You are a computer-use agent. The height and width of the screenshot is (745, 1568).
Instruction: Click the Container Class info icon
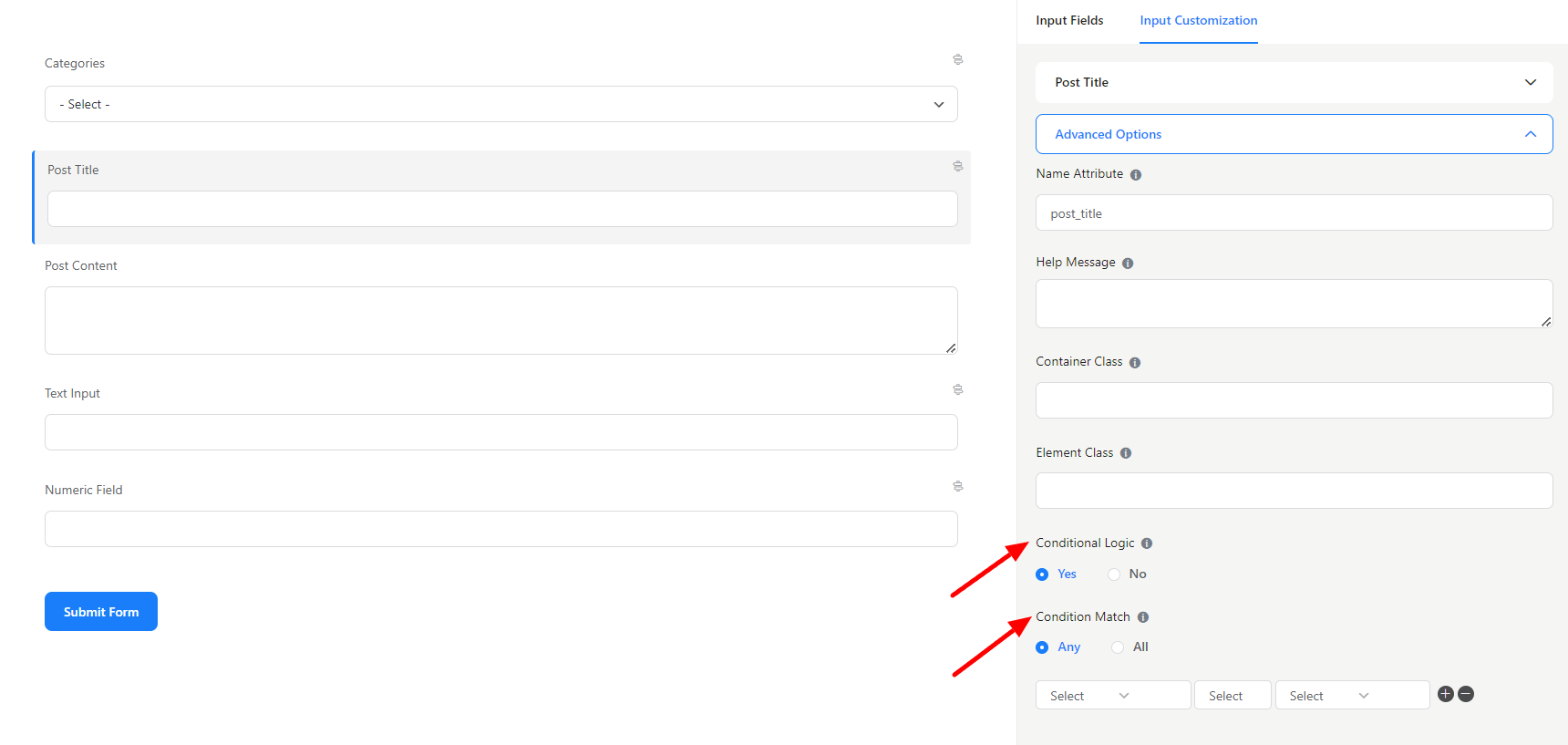click(1135, 363)
